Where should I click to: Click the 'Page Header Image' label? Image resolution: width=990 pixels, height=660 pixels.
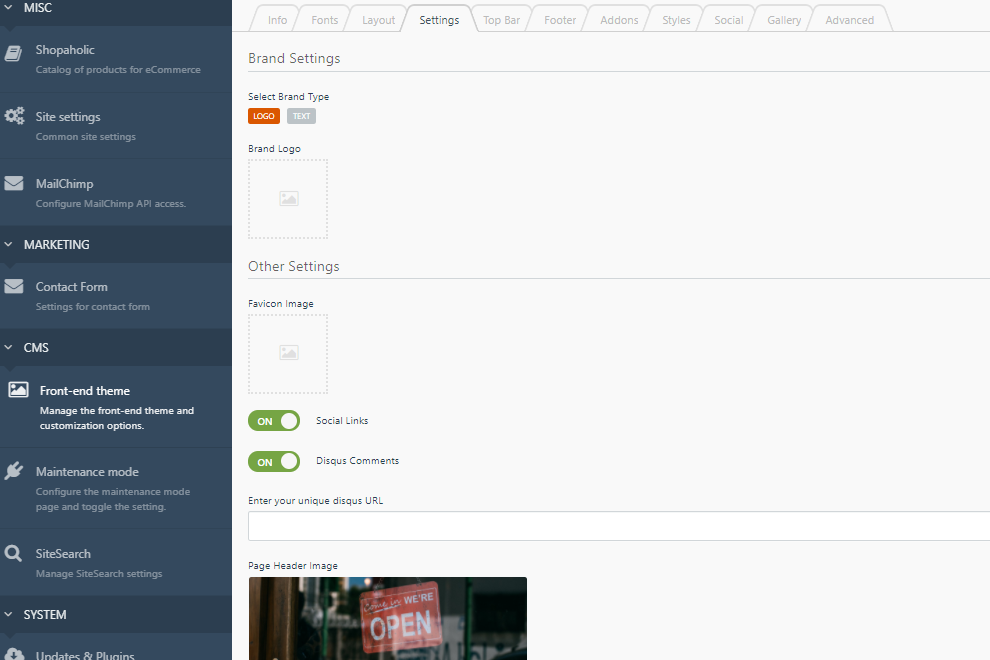[293, 566]
